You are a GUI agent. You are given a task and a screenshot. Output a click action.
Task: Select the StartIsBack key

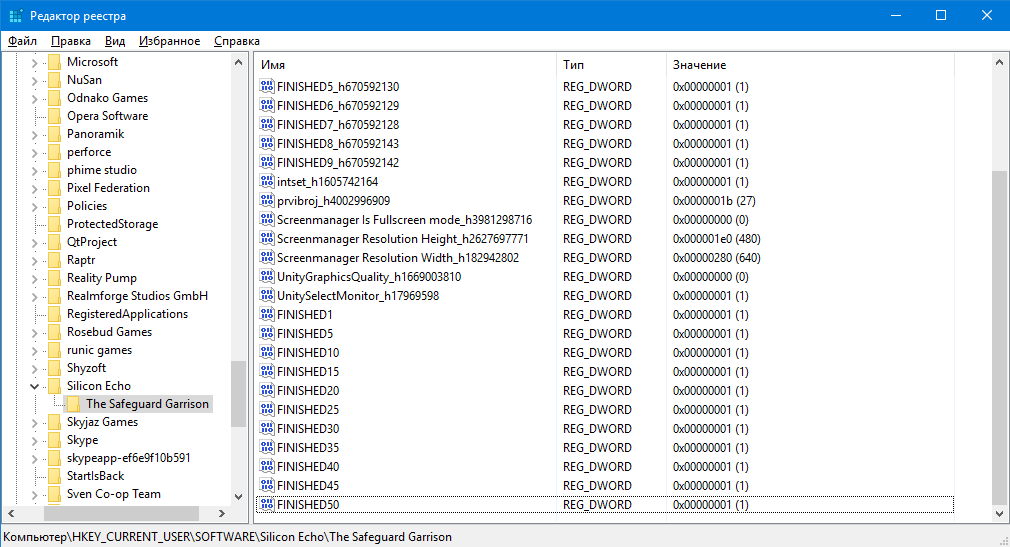pos(95,476)
